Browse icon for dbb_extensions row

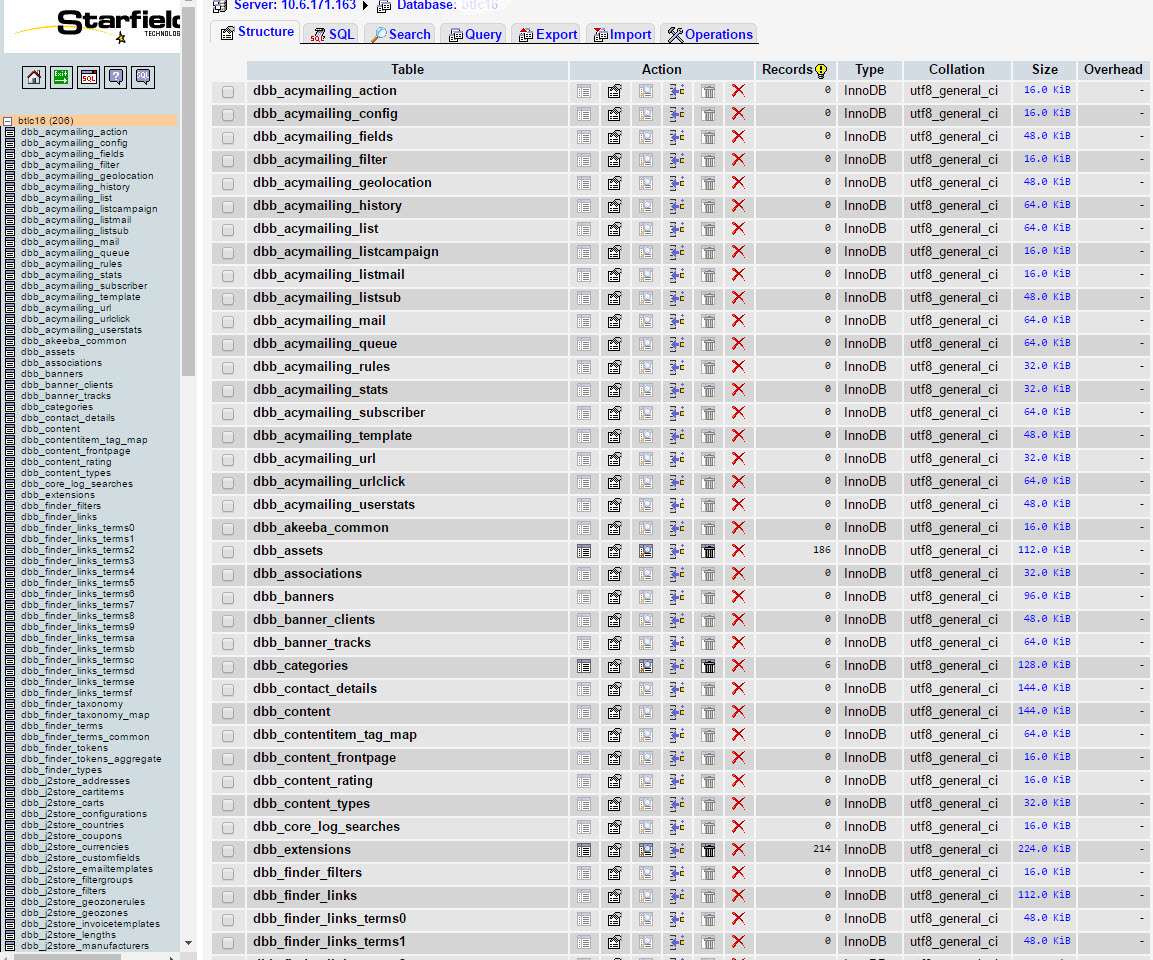(584, 850)
